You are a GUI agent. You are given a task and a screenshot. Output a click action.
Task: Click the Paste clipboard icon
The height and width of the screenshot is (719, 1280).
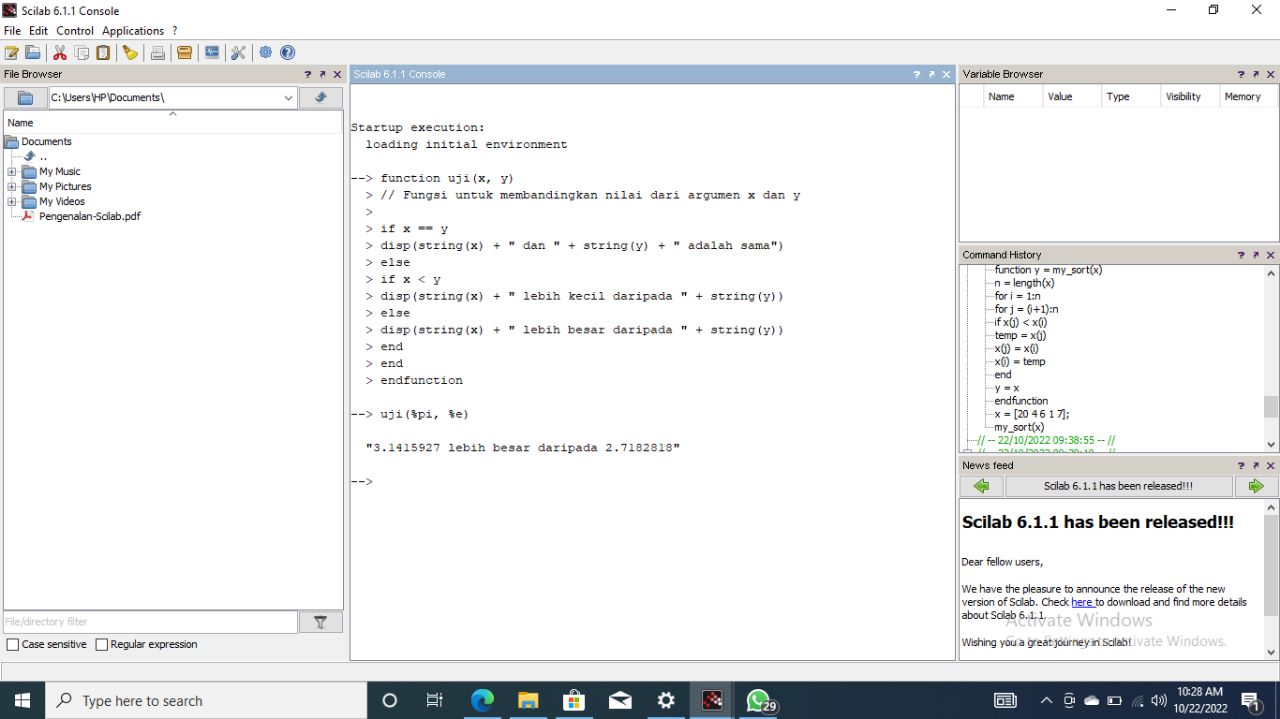103,53
